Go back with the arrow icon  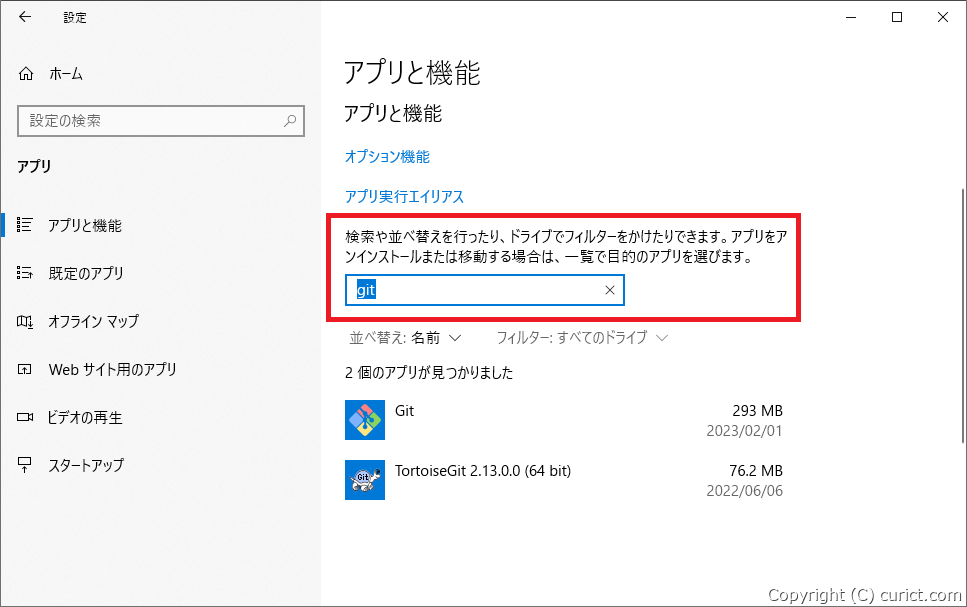tap(25, 17)
